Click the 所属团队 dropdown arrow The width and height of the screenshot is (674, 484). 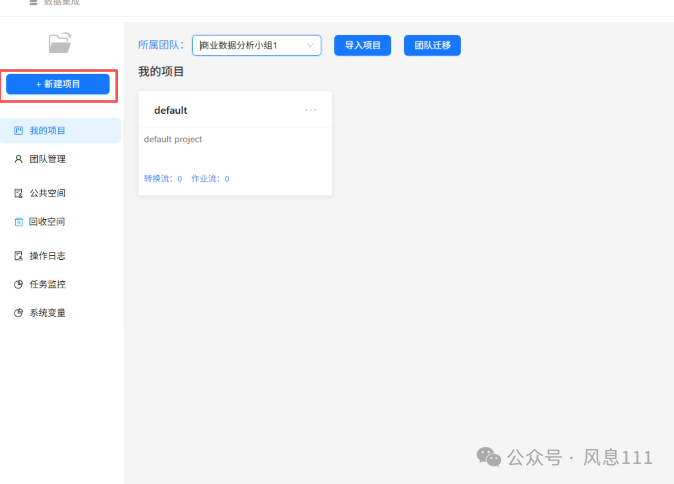310,46
